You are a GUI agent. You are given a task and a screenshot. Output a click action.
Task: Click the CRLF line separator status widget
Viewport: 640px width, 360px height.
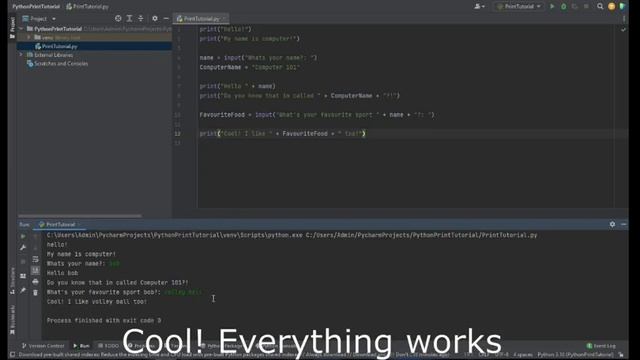(x=484, y=355)
